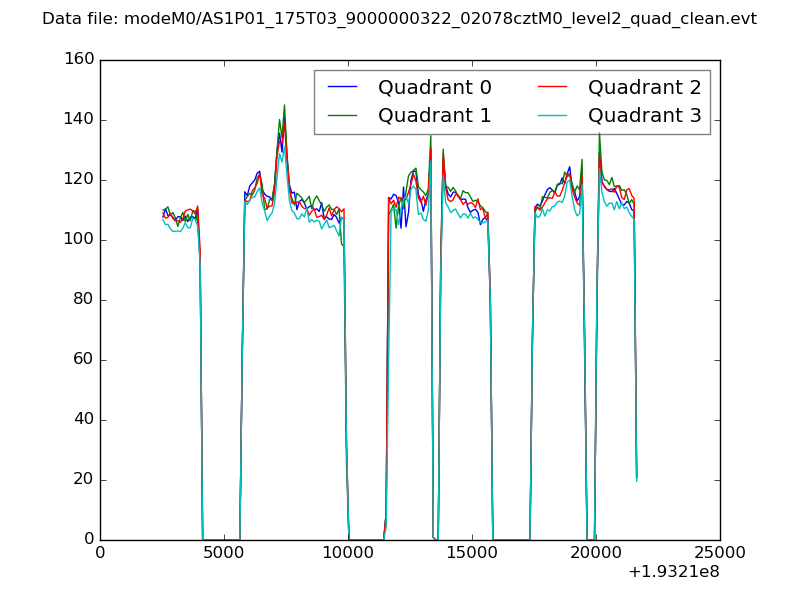Click the plot title with the data file name
The height and width of the screenshot is (600, 800).
pos(399,19)
